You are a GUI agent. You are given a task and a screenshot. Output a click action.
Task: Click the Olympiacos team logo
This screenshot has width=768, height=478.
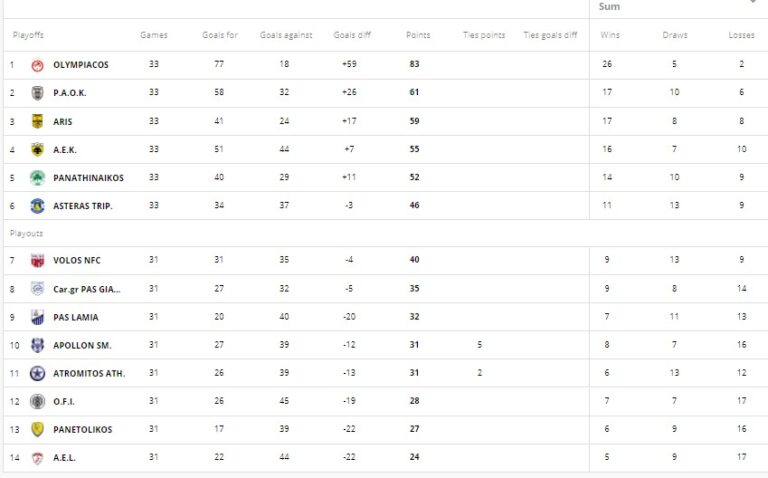pyautogui.click(x=37, y=65)
